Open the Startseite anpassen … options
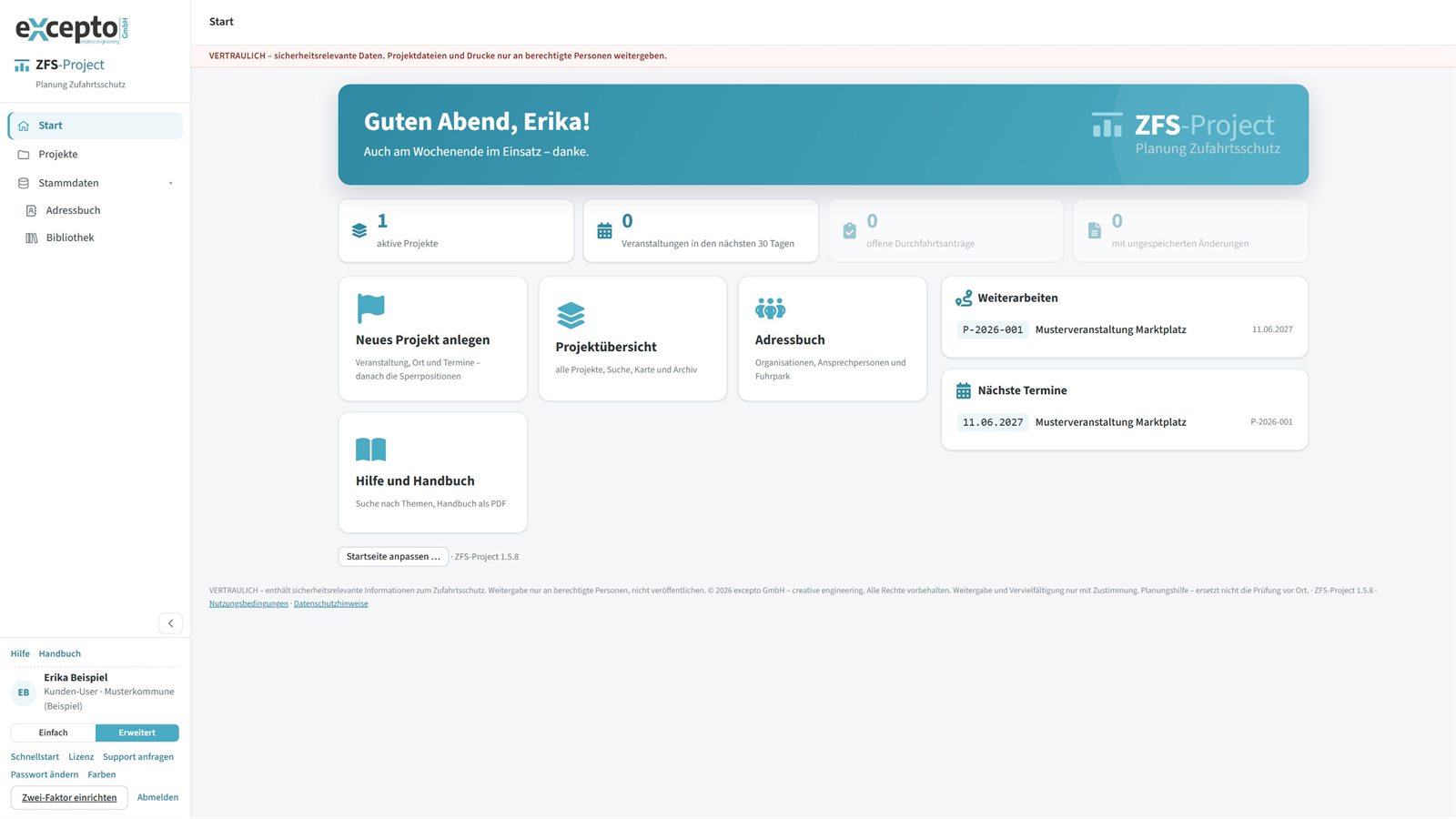This screenshot has height=819, width=1456. click(x=393, y=556)
